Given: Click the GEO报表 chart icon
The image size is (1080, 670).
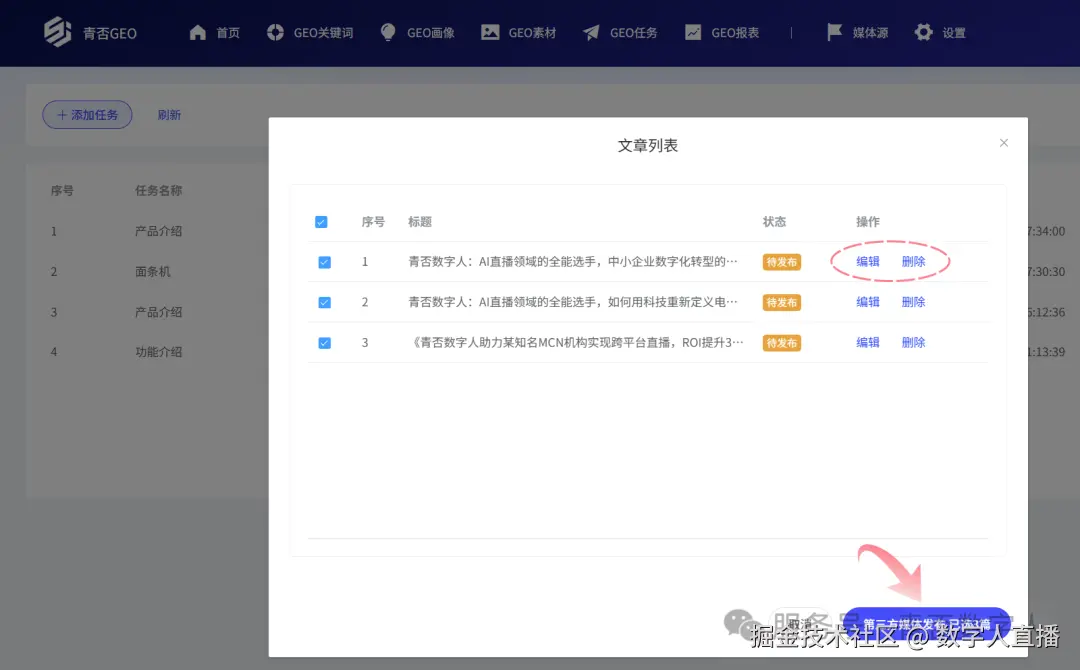Looking at the screenshot, I should coord(693,32).
